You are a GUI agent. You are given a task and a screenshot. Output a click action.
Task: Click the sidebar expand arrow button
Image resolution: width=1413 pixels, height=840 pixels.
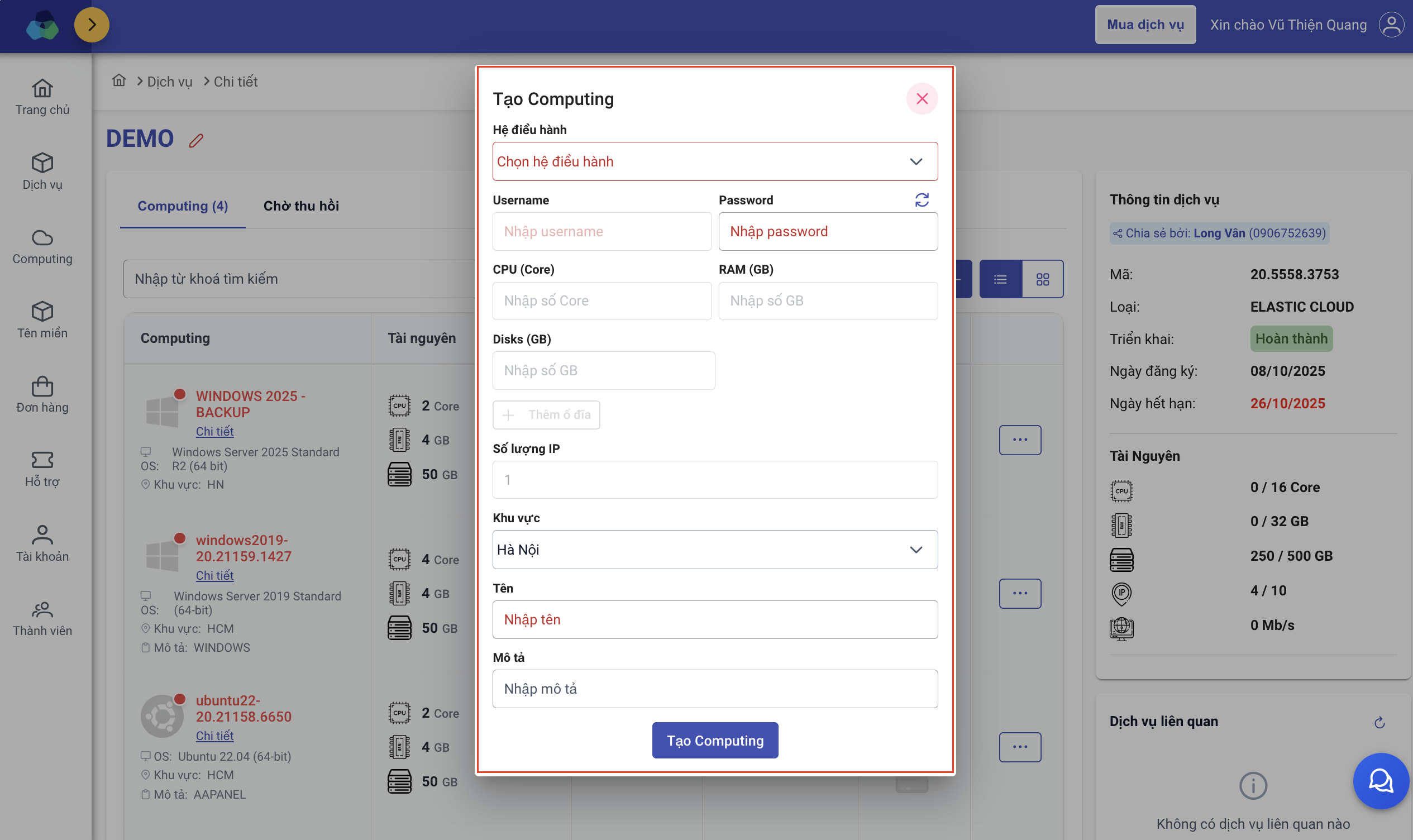pyautogui.click(x=92, y=25)
